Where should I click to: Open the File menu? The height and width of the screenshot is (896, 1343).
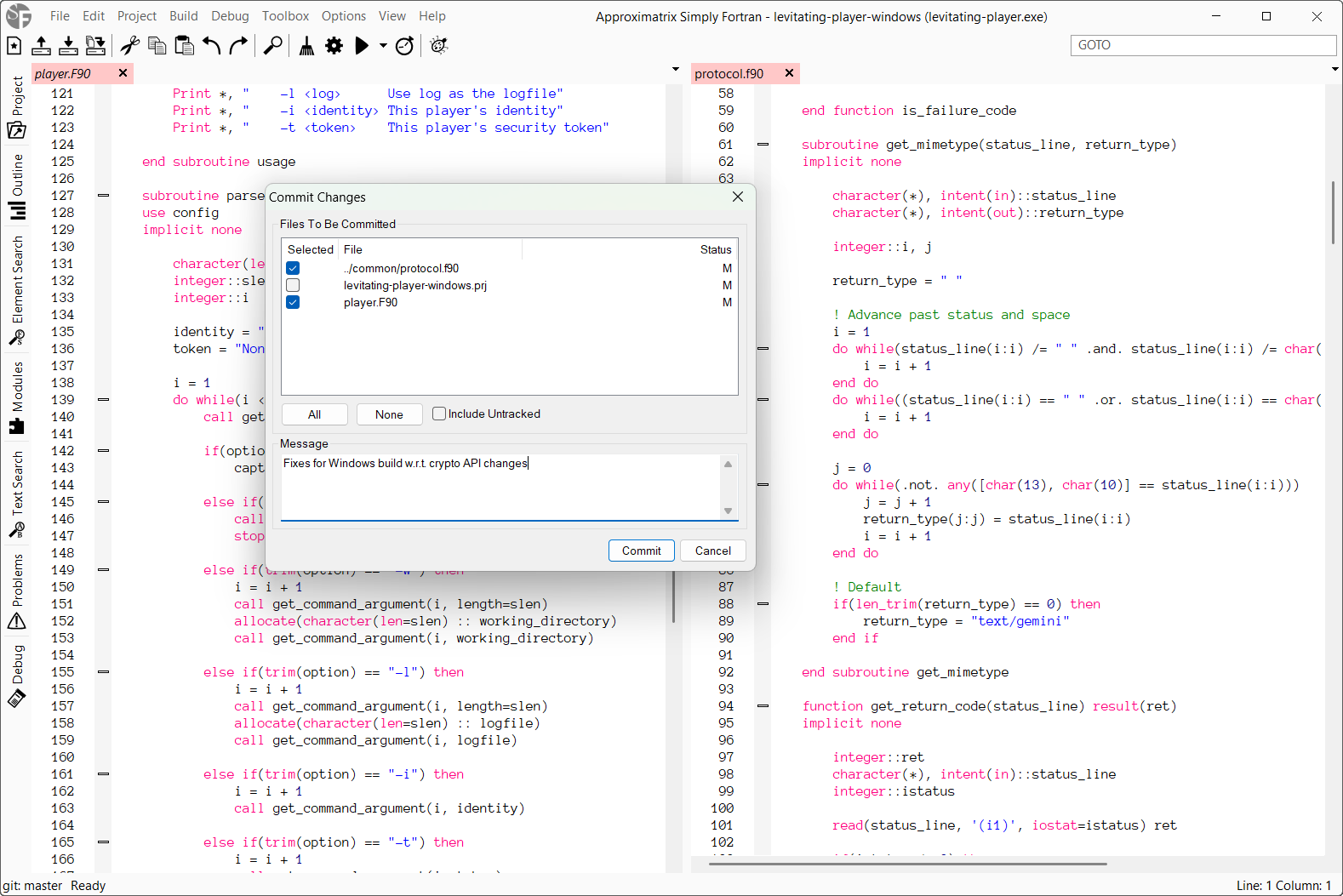[60, 16]
